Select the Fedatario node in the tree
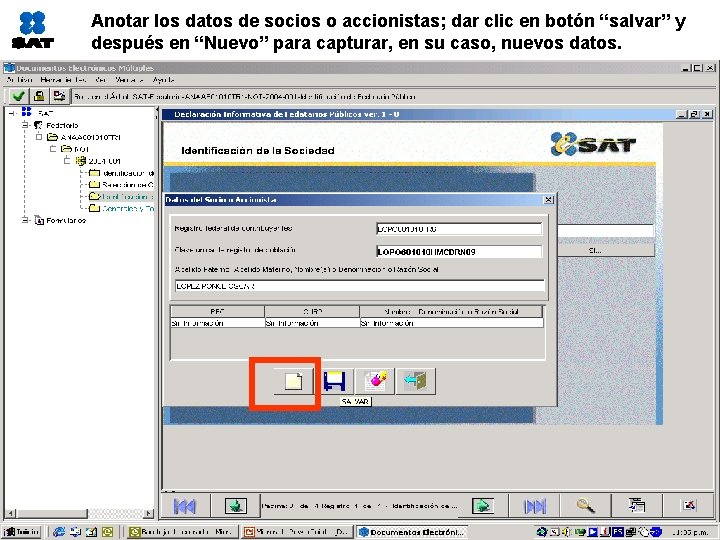The width and height of the screenshot is (720, 540). click(x=56, y=125)
